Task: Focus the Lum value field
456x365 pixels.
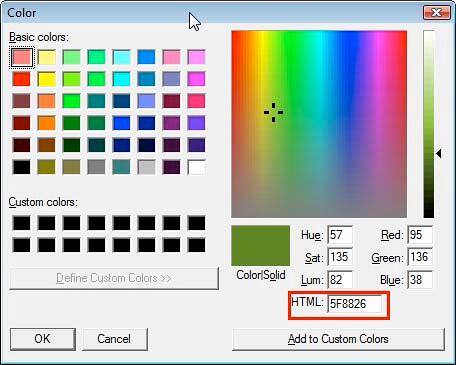Action: click(x=340, y=280)
